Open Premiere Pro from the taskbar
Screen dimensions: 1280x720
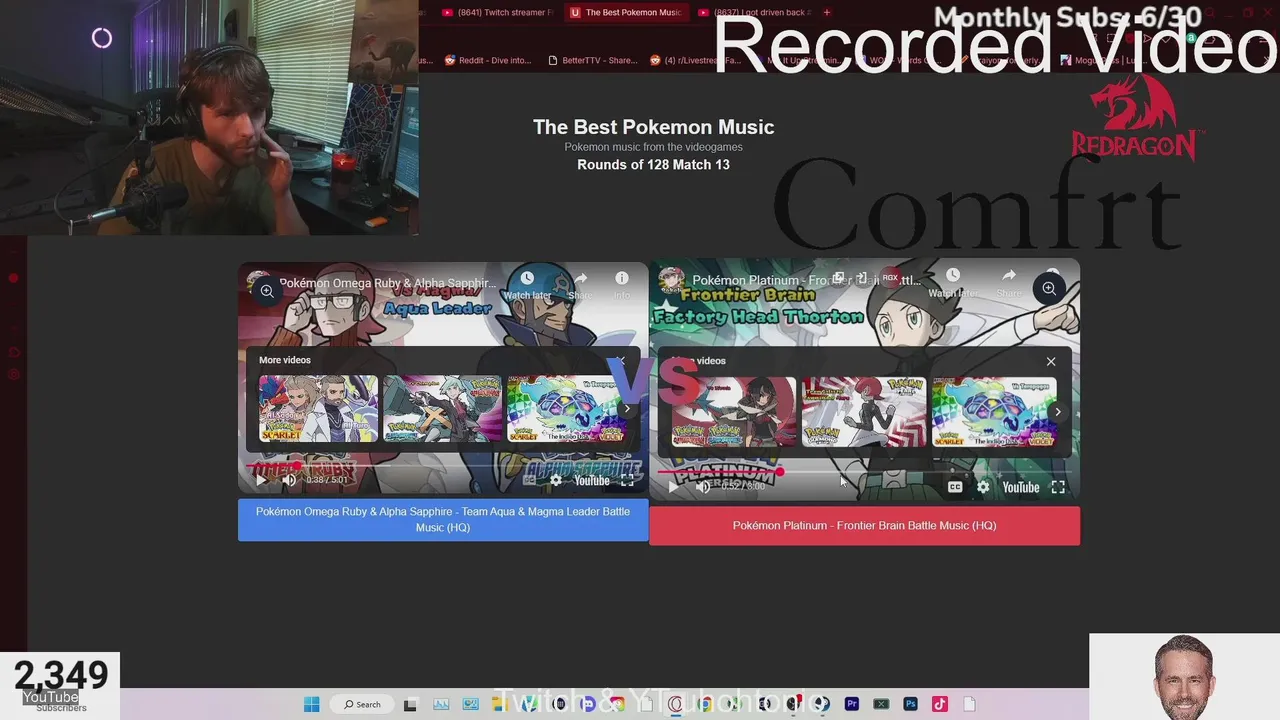[852, 704]
